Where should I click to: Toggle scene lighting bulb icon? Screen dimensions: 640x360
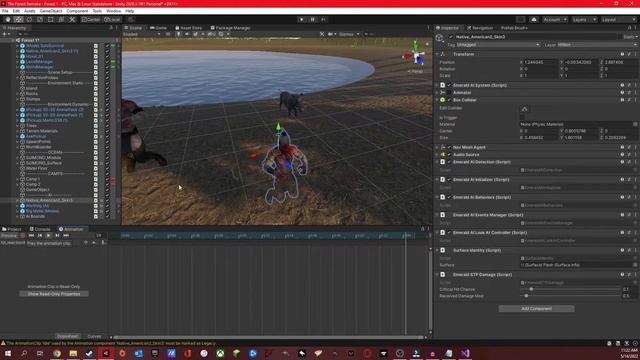178,34
